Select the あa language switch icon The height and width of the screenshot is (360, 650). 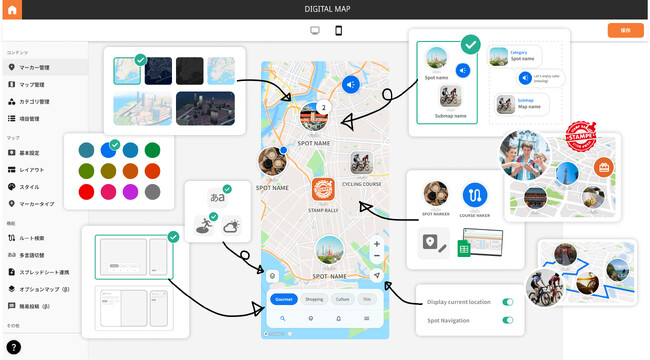217,197
